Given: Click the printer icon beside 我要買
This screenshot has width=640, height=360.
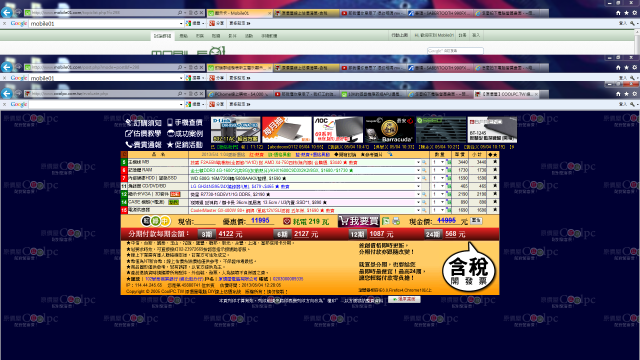Looking at the screenshot, I should [396, 221].
